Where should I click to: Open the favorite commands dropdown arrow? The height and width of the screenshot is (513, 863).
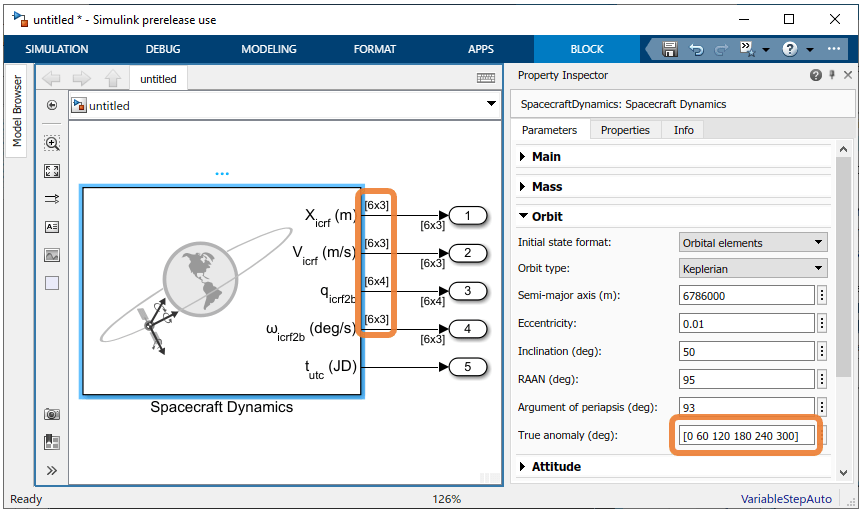point(766,50)
